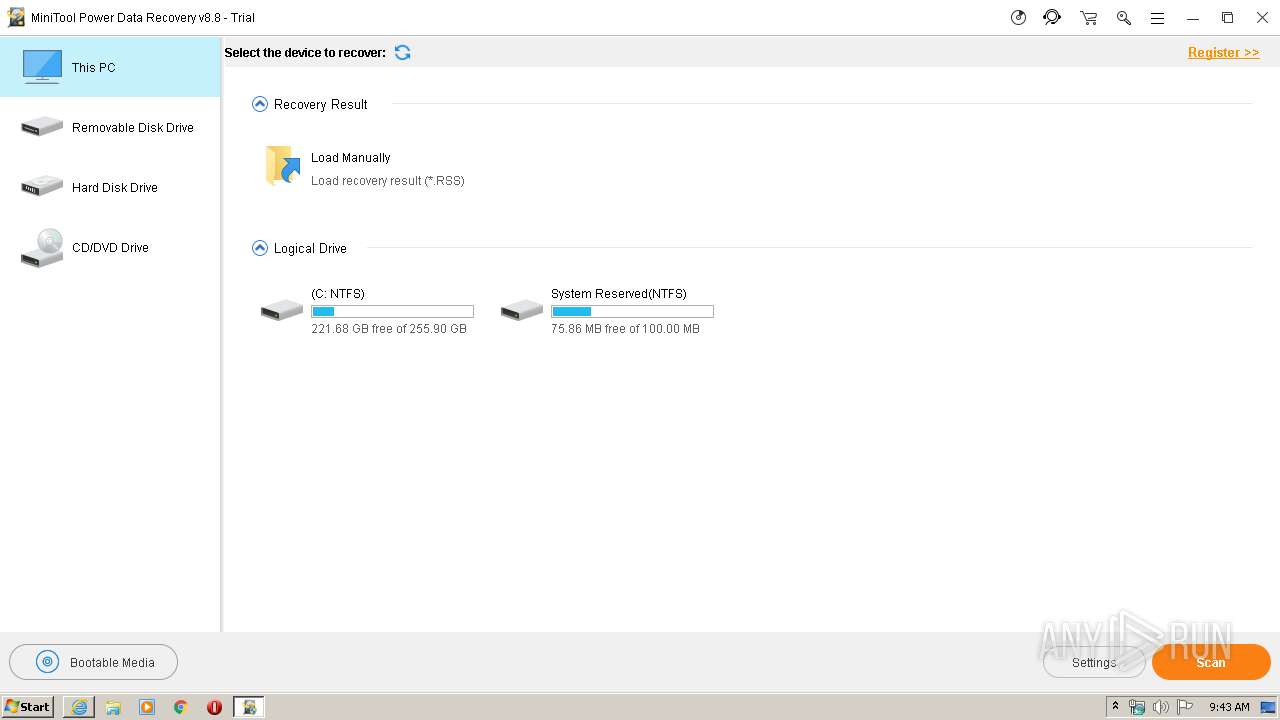Maximize the MiniTool window
The width and height of the screenshot is (1280, 720).
pyautogui.click(x=1227, y=18)
